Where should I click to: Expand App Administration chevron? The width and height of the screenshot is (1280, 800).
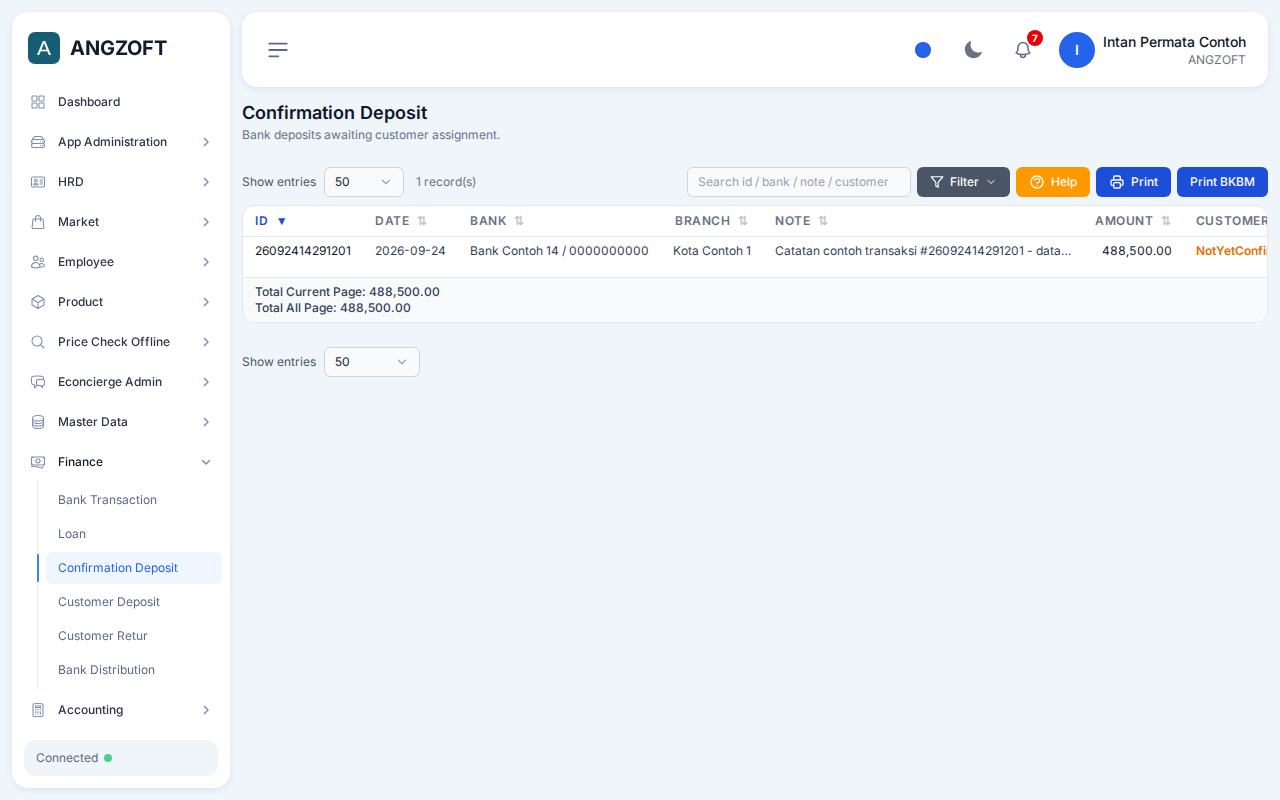pos(206,142)
